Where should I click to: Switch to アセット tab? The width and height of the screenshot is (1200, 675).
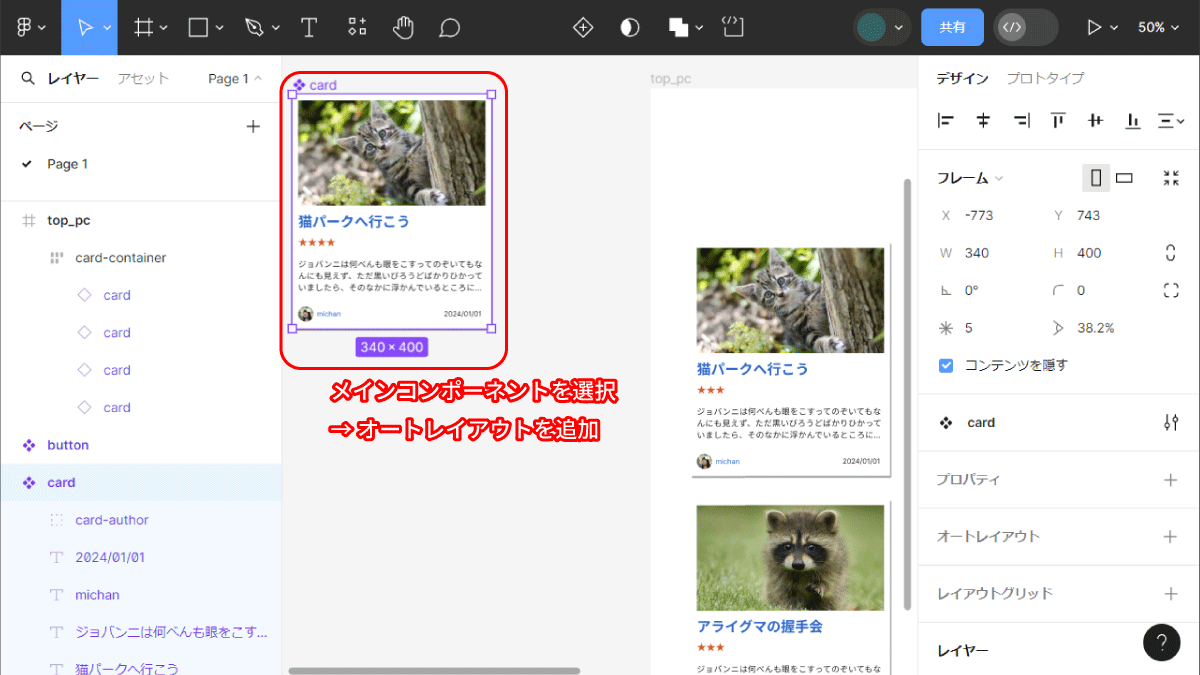(143, 78)
